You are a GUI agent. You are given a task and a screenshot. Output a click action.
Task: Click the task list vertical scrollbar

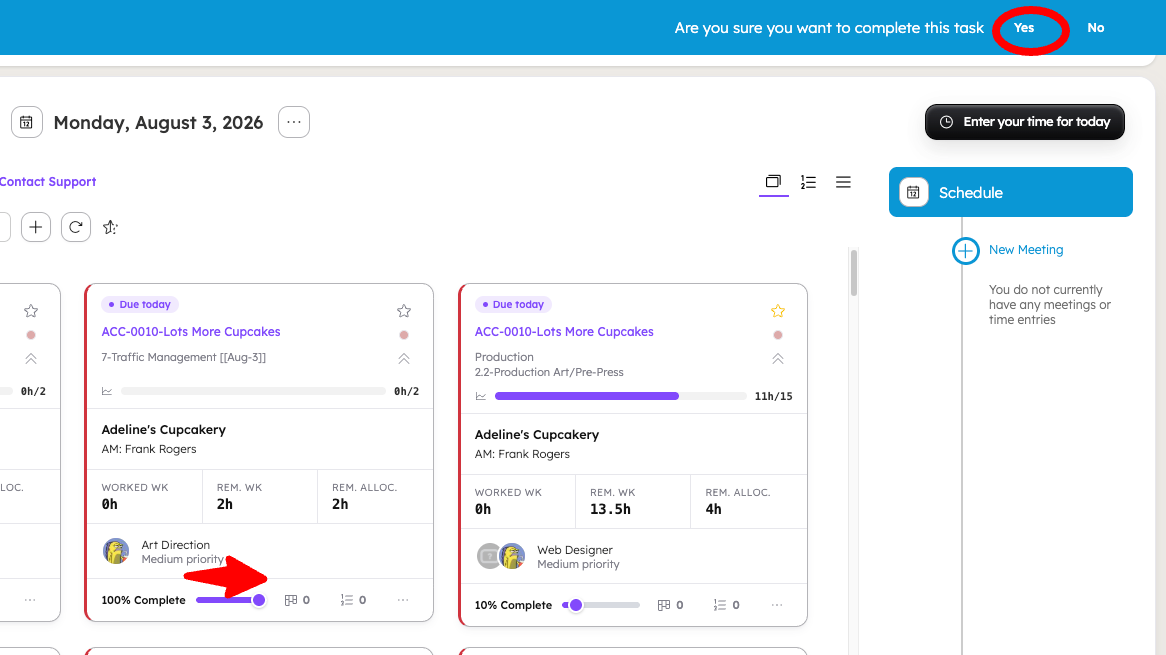pyautogui.click(x=854, y=273)
